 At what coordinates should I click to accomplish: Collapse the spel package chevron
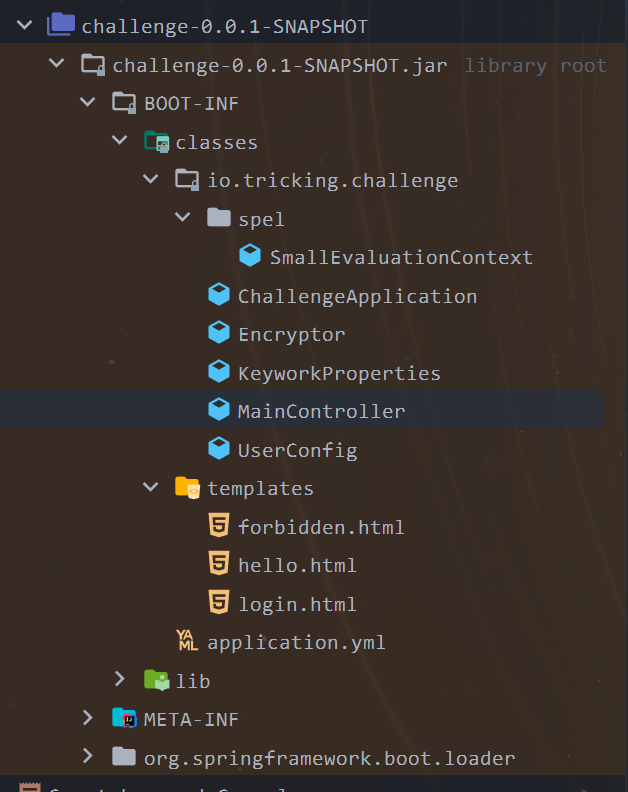pos(183,219)
